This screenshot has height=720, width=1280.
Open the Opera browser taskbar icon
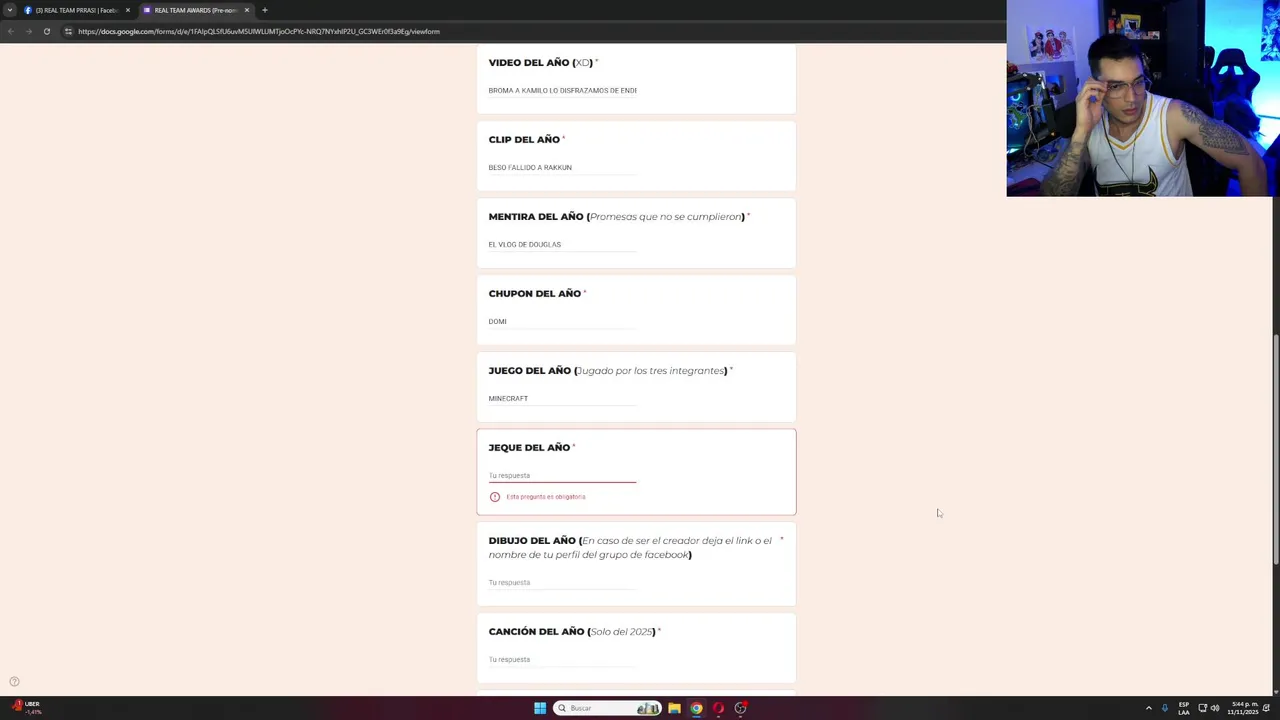pyautogui.click(x=718, y=708)
